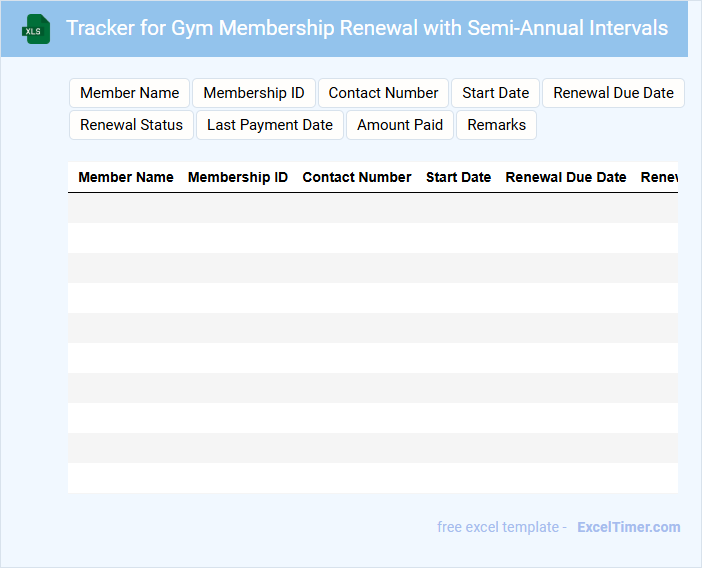Click the Contact Number tag

383,93
